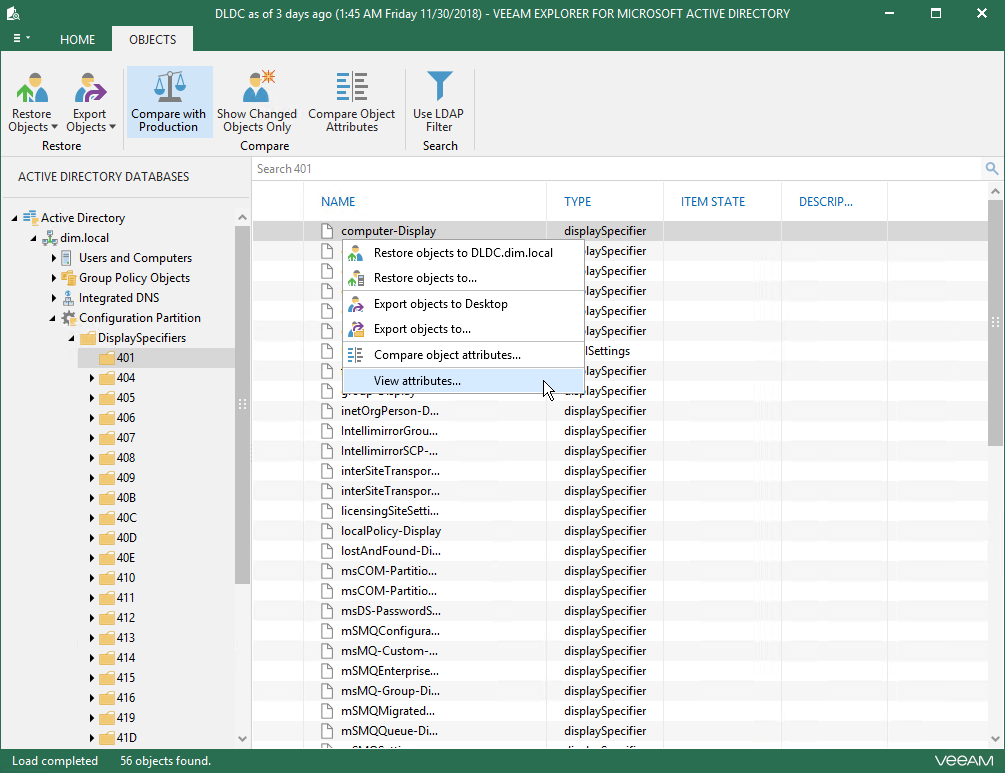The width and height of the screenshot is (1005, 773).
Task: Select the localPolicy-Display object
Action: pyautogui.click(x=391, y=531)
